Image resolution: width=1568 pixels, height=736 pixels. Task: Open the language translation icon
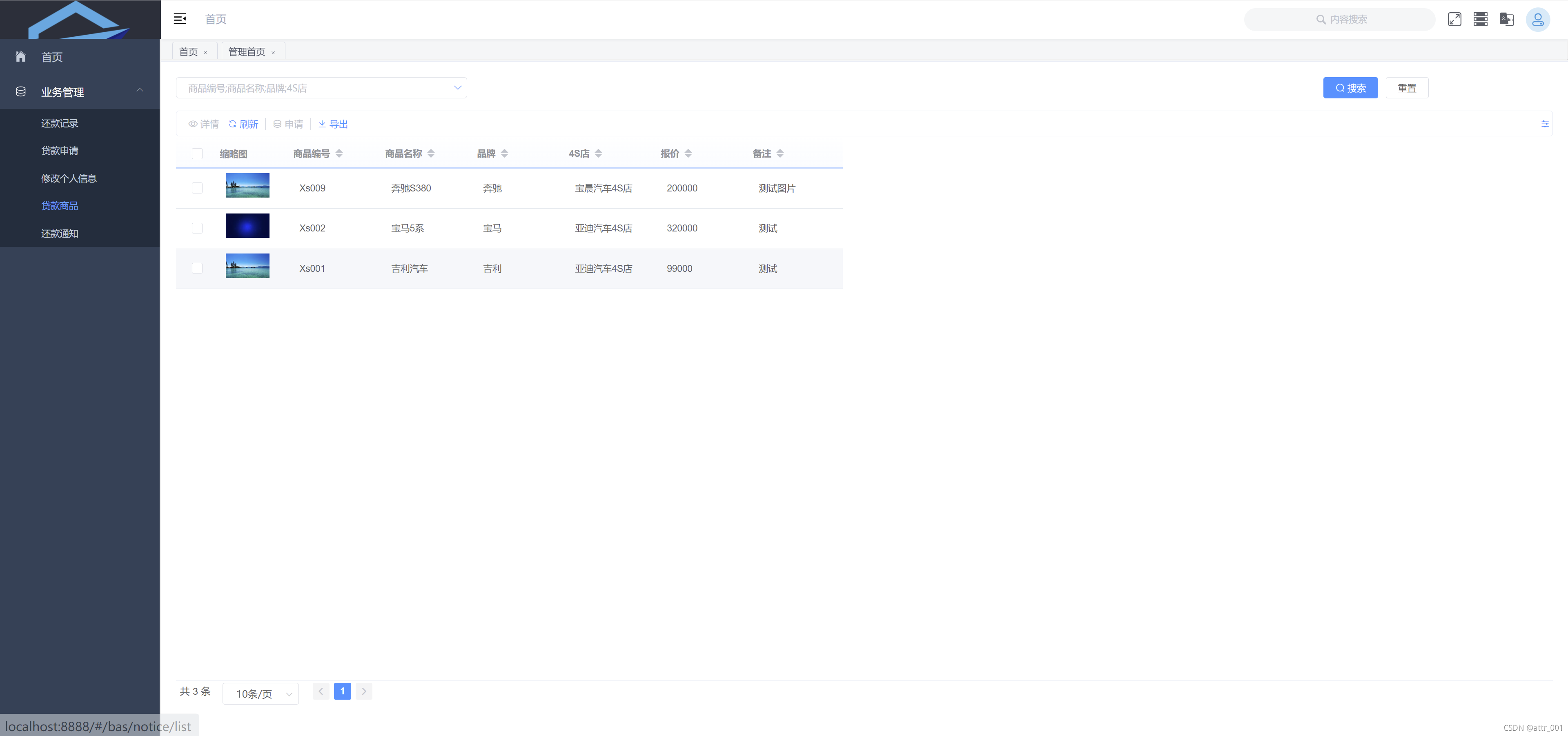pyautogui.click(x=1506, y=19)
